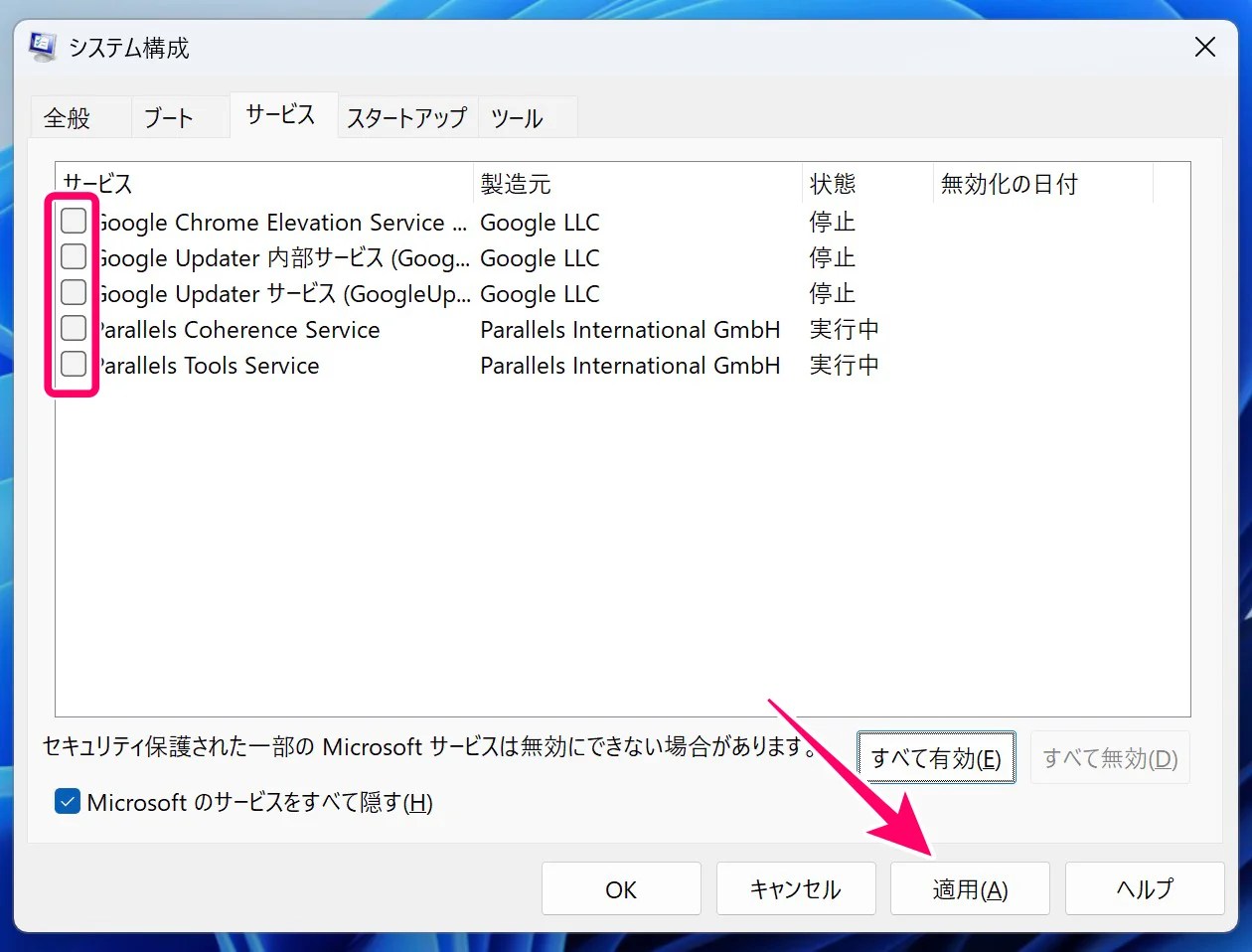The width and height of the screenshot is (1252, 952).
Task: Check Parallels Coherence Service
Action: [x=74, y=328]
